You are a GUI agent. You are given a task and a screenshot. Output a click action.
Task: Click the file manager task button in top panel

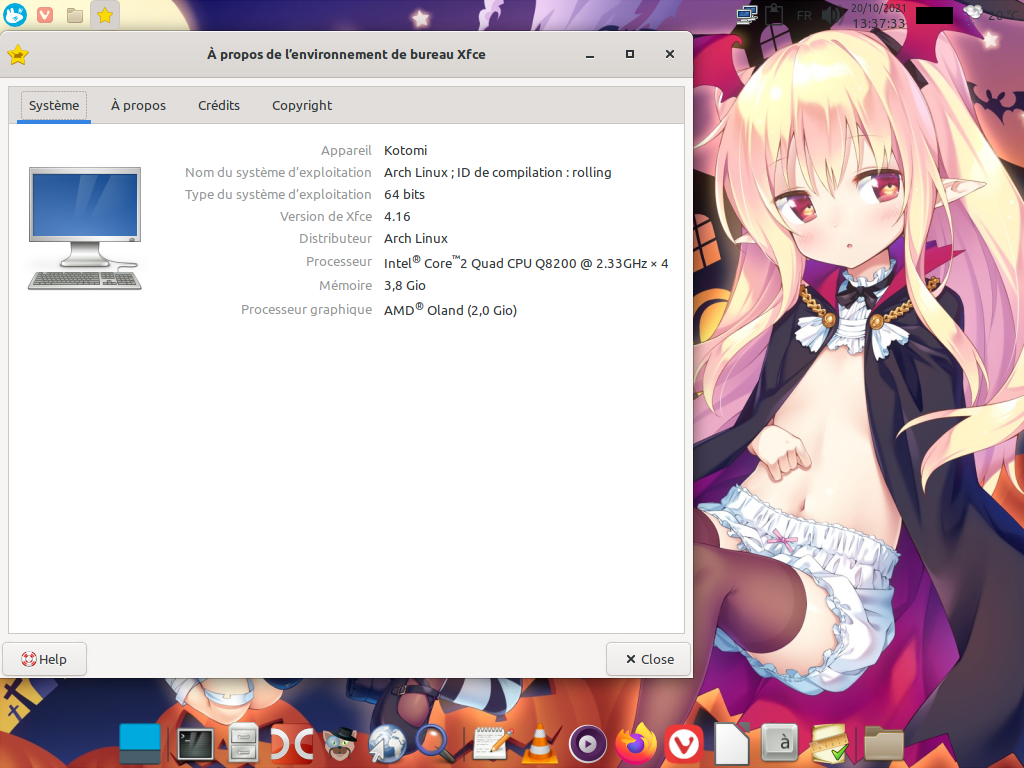click(75, 14)
